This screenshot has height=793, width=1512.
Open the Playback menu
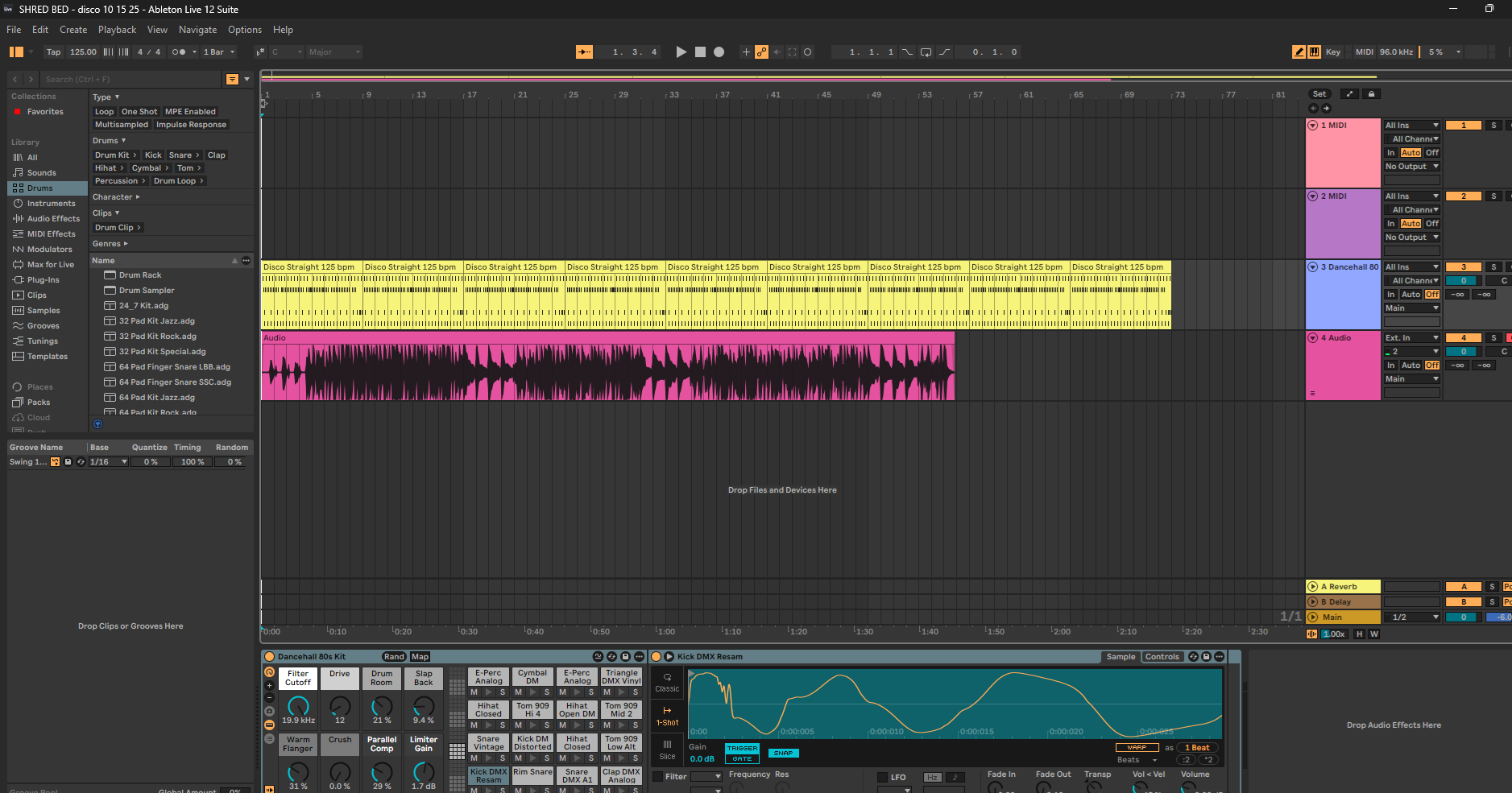[118, 30]
